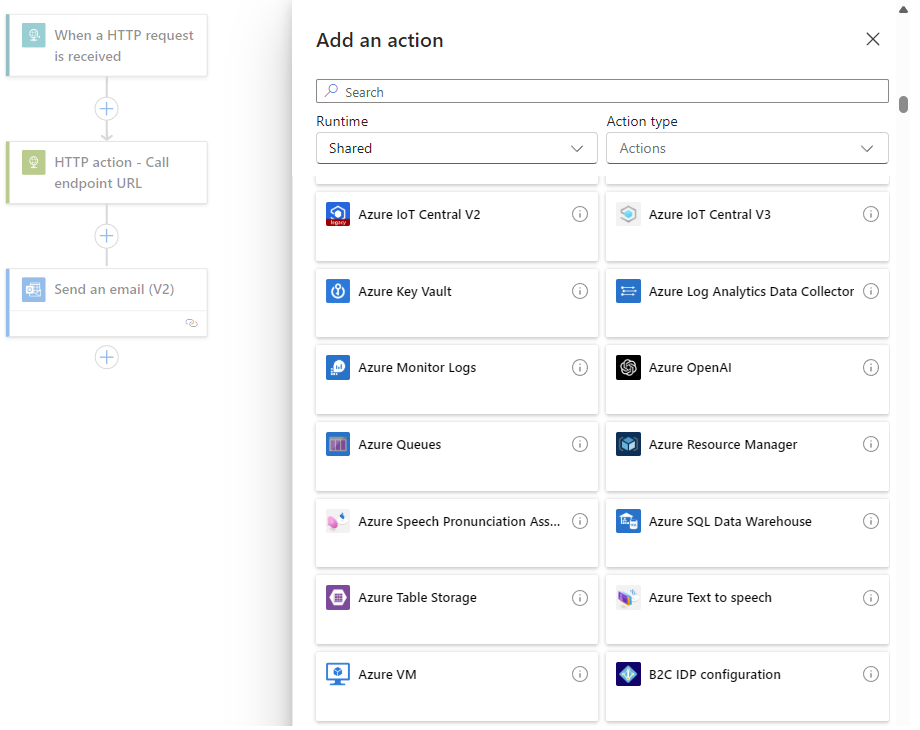Click inside the Search actions field
The height and width of the screenshot is (730, 920).
602,91
